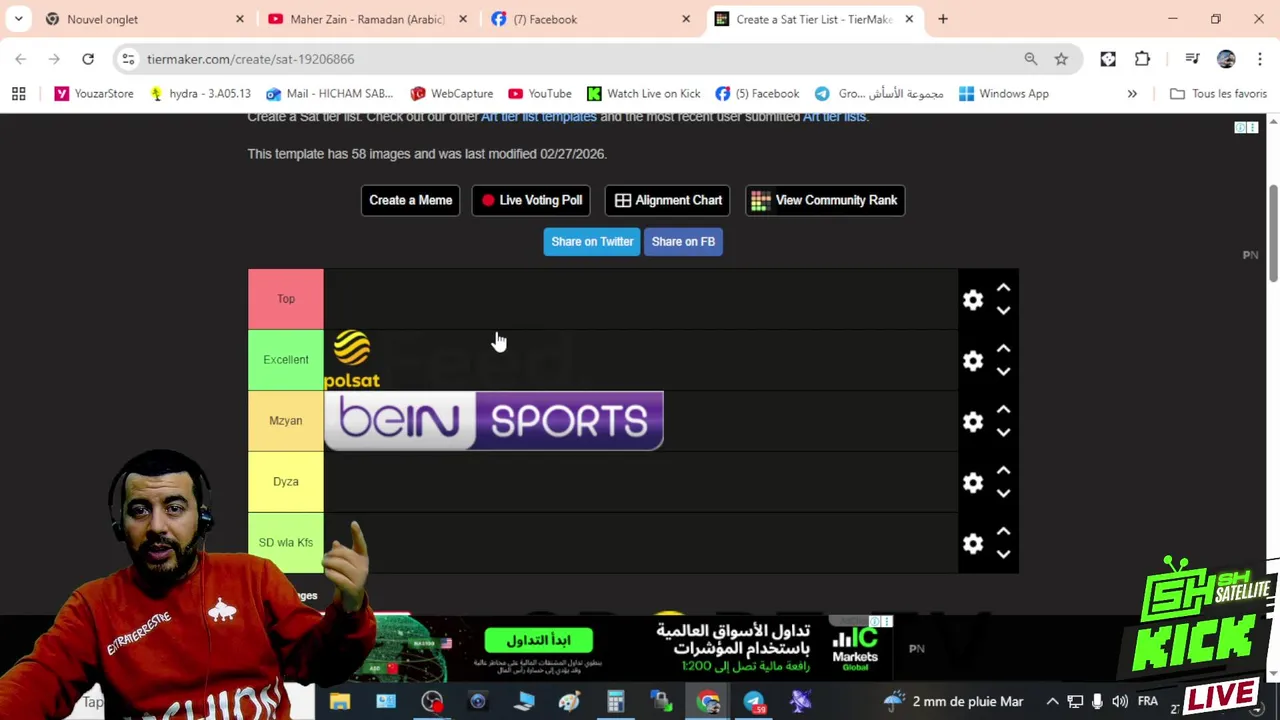Open Telegram from the taskbar
The image size is (1280, 720).
(x=754, y=701)
